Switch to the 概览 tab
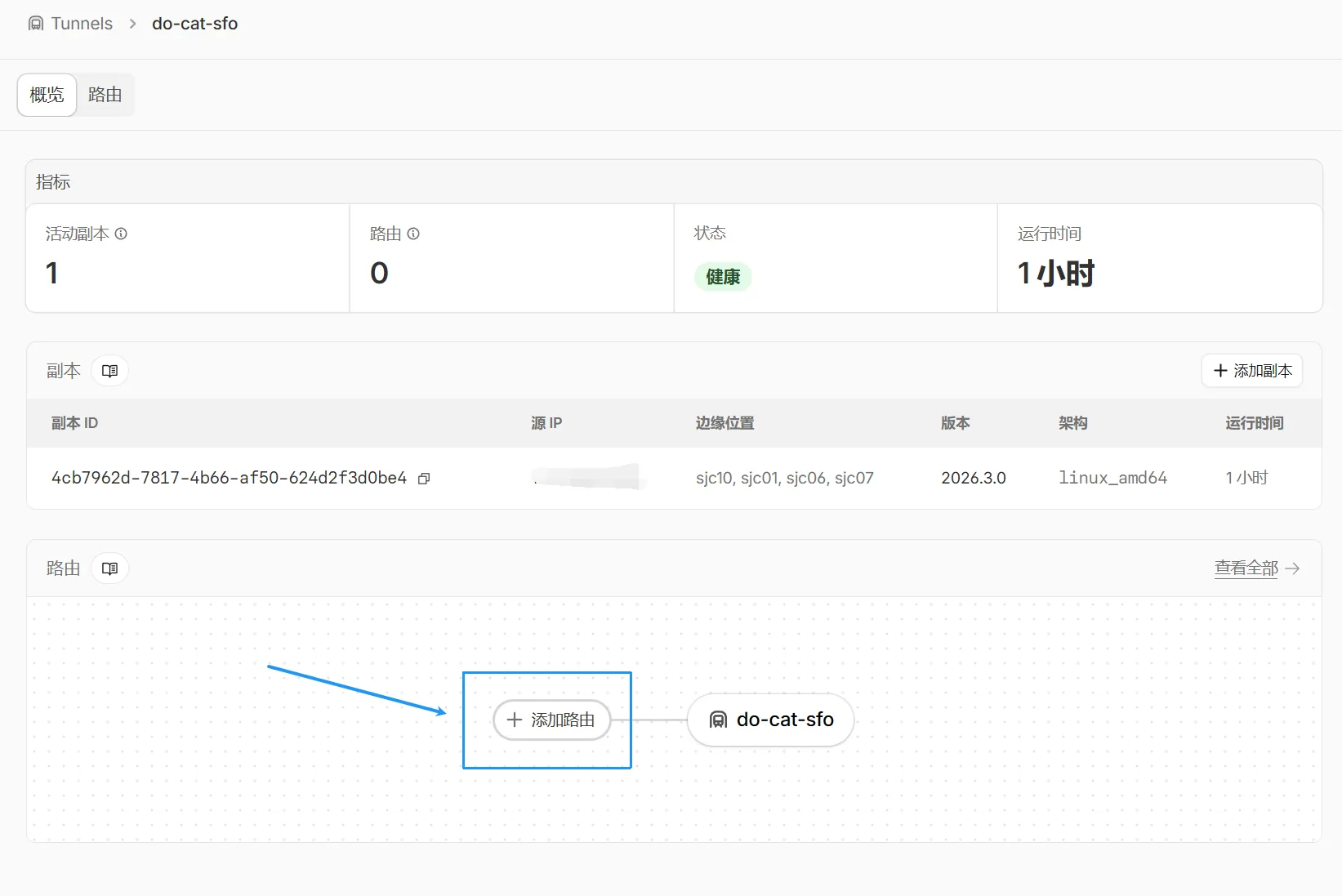This screenshot has height=896, width=1342. [47, 95]
